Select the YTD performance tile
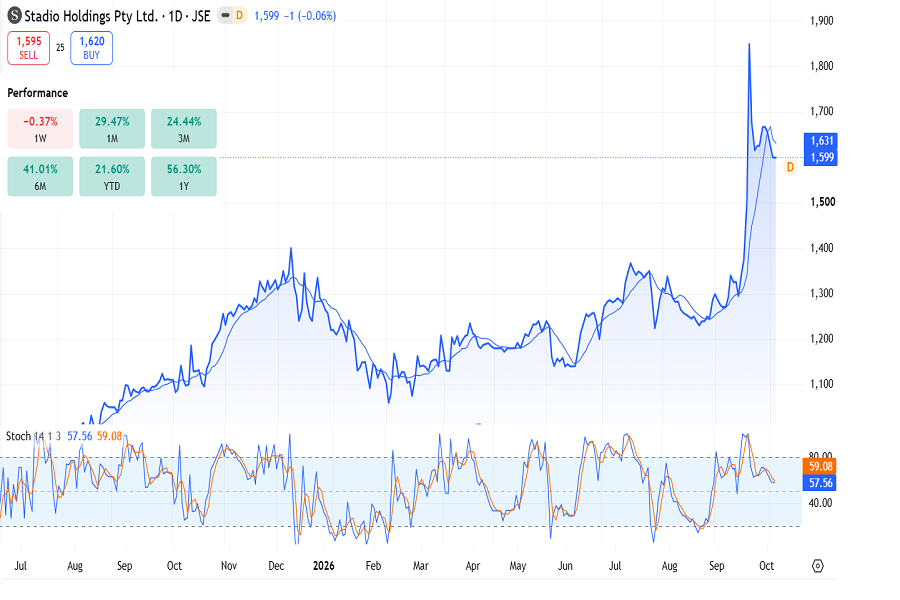 tap(112, 176)
